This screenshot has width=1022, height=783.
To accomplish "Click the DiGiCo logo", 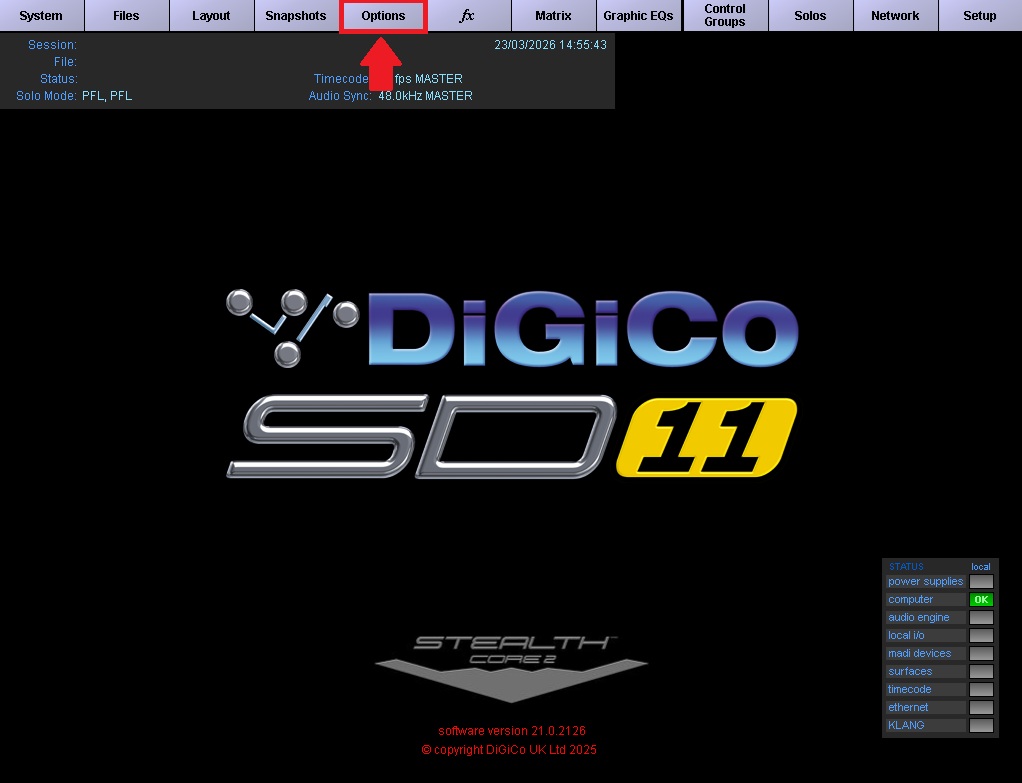I will pos(512,328).
